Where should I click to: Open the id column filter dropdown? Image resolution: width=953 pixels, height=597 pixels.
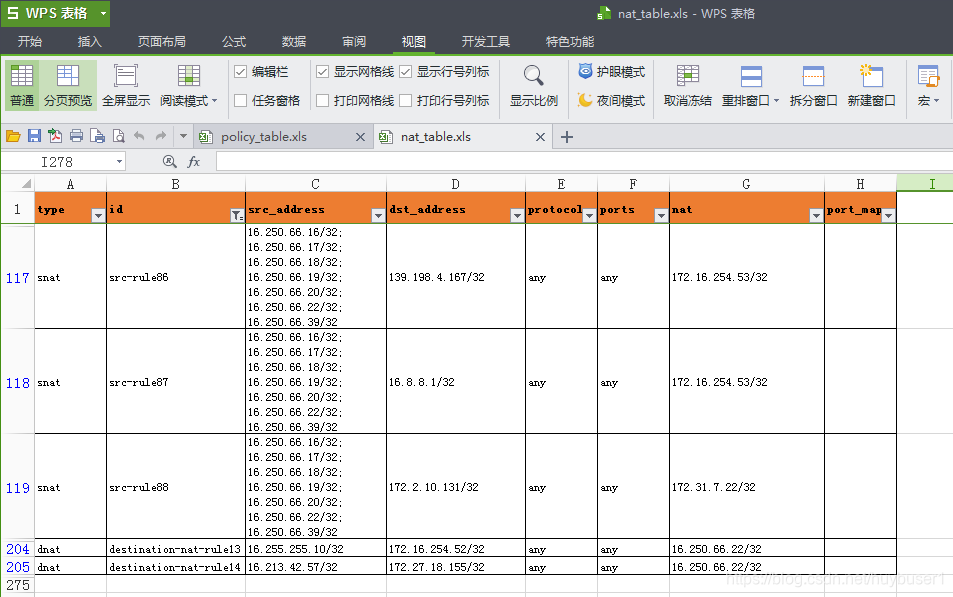coord(237,215)
